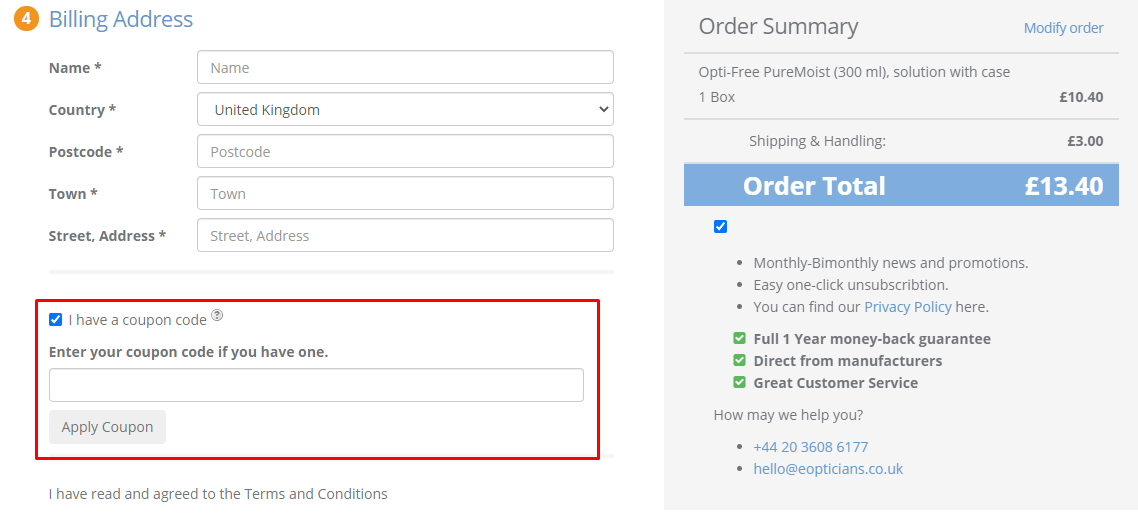Open the Country dropdown showing United Kingdom
The width and height of the screenshot is (1138, 513).
[x=405, y=110]
